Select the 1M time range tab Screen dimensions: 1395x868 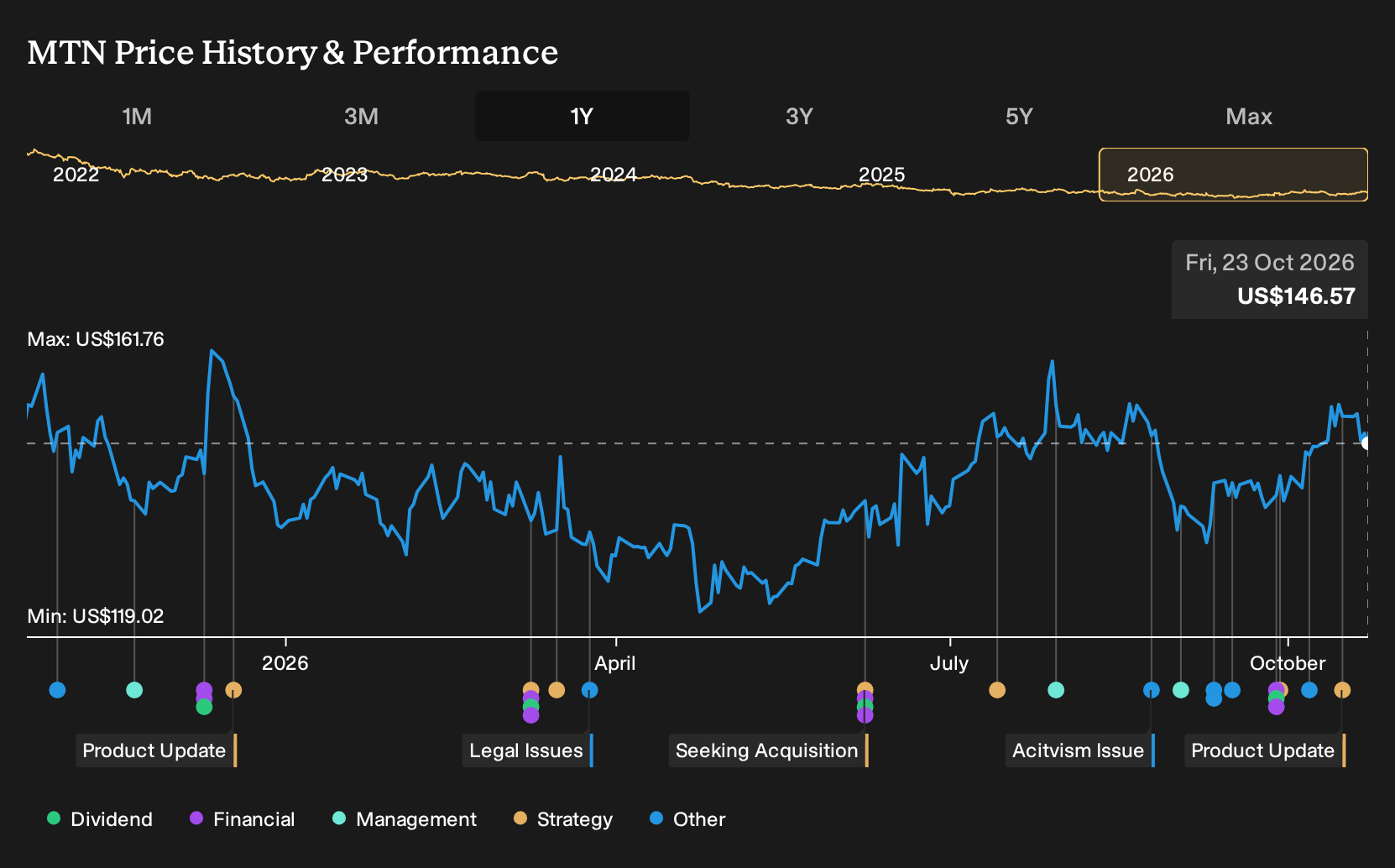[x=137, y=117]
